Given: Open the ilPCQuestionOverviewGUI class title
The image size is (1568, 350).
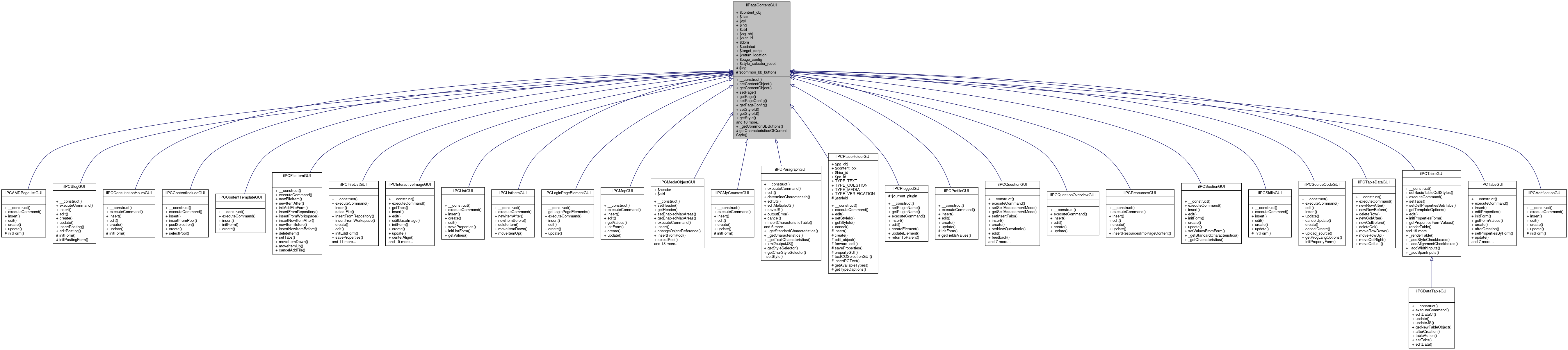Looking at the screenshot, I should (x=1073, y=195).
